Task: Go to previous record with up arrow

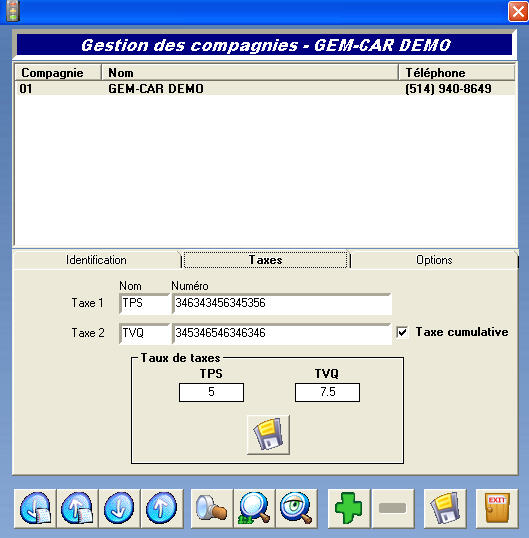Action: click(x=162, y=508)
